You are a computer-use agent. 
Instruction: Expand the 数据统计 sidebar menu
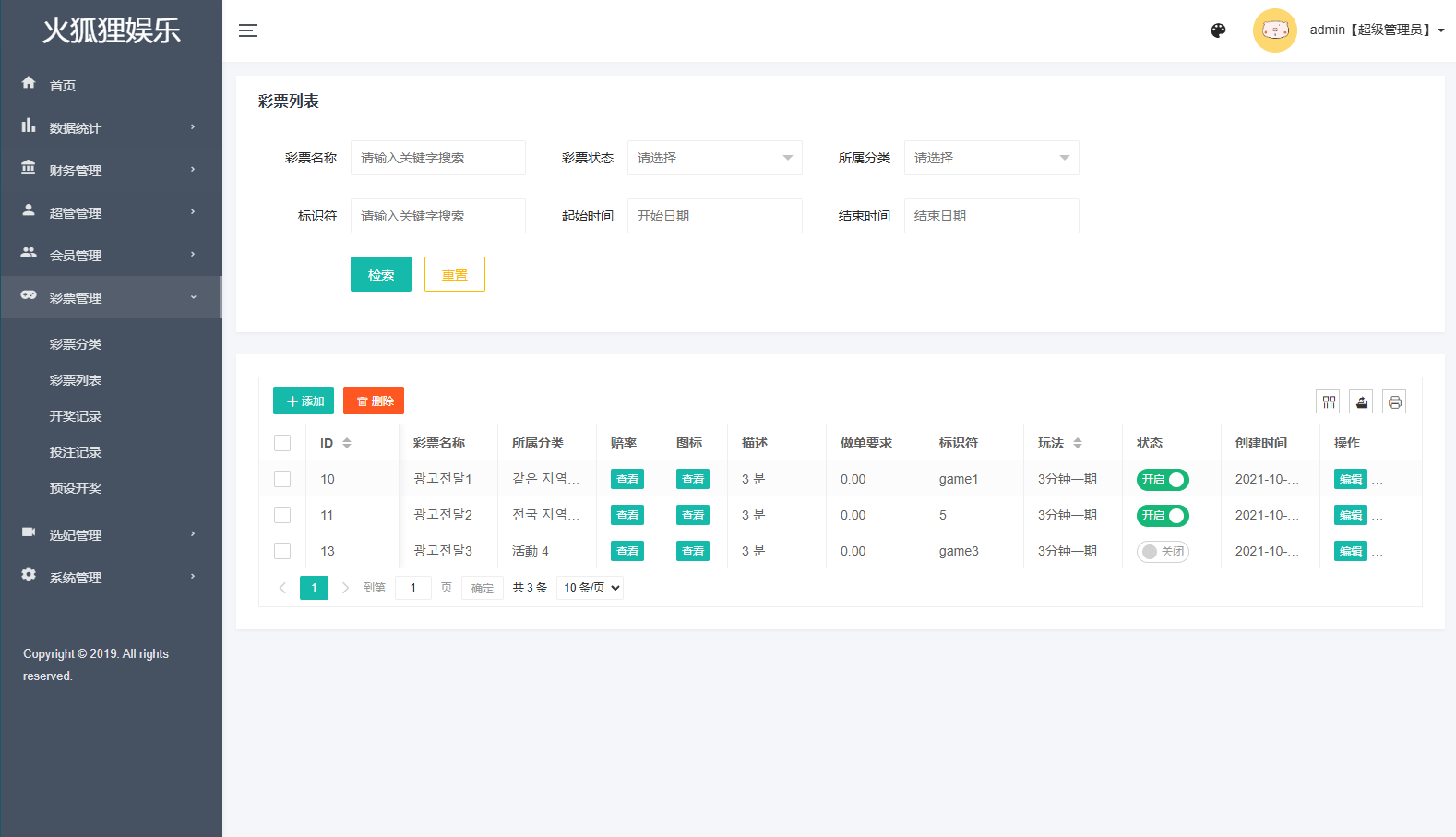point(111,127)
